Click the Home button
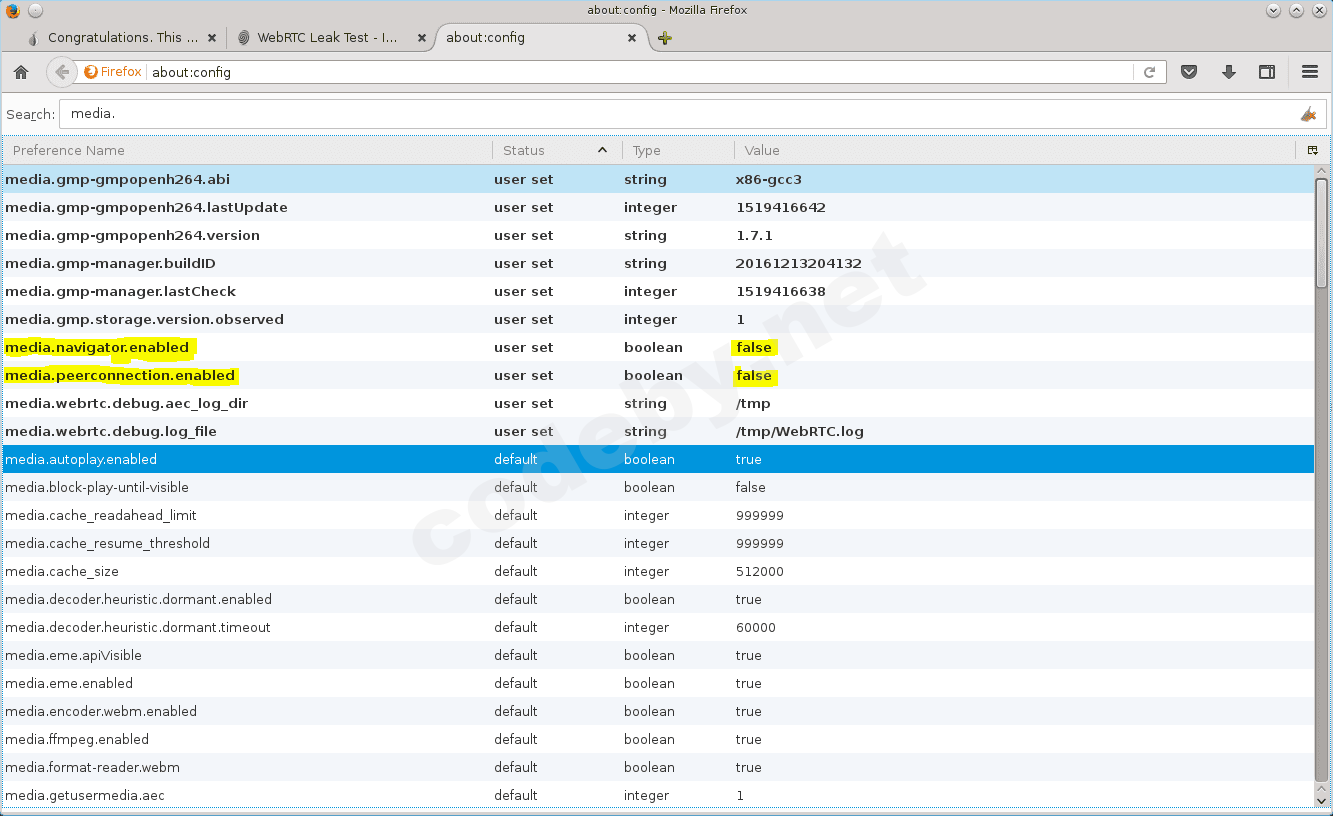This screenshot has width=1333, height=816. pyautogui.click(x=21, y=72)
